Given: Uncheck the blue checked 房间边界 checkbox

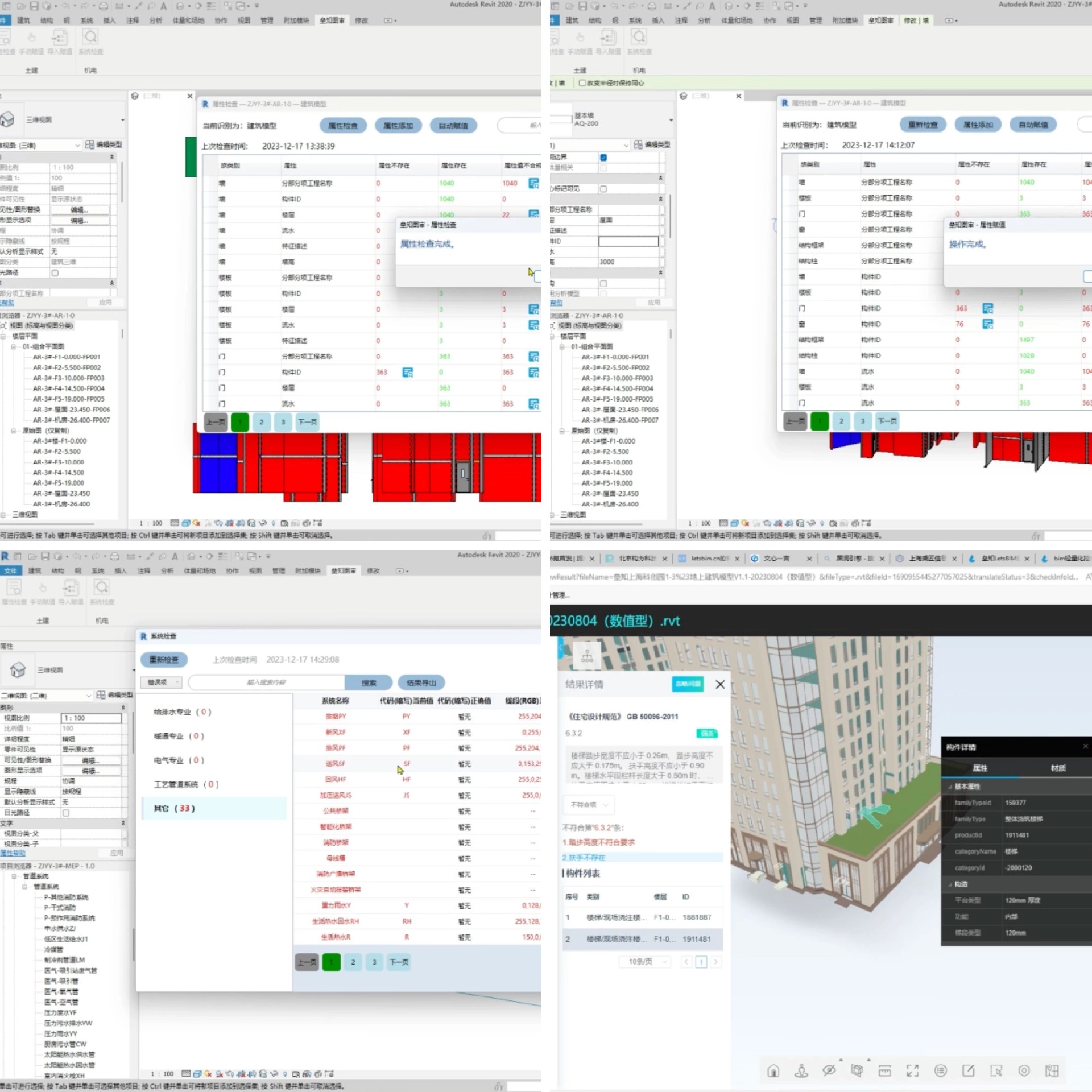Looking at the screenshot, I should (603, 157).
